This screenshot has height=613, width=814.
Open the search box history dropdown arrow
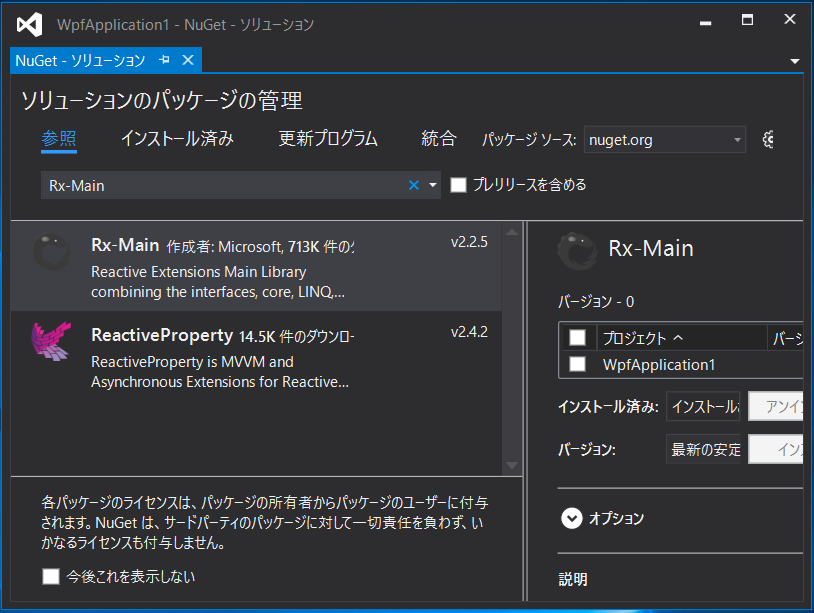coord(430,184)
